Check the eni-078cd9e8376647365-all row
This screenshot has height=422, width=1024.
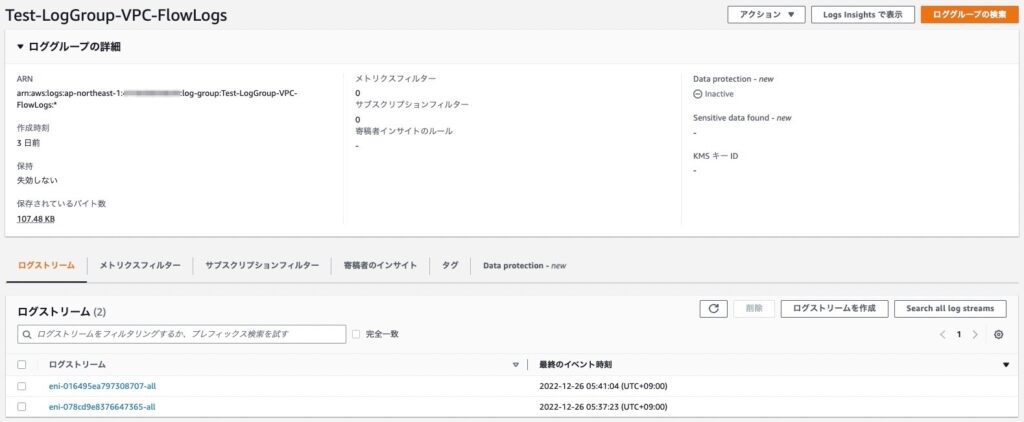coord(22,406)
